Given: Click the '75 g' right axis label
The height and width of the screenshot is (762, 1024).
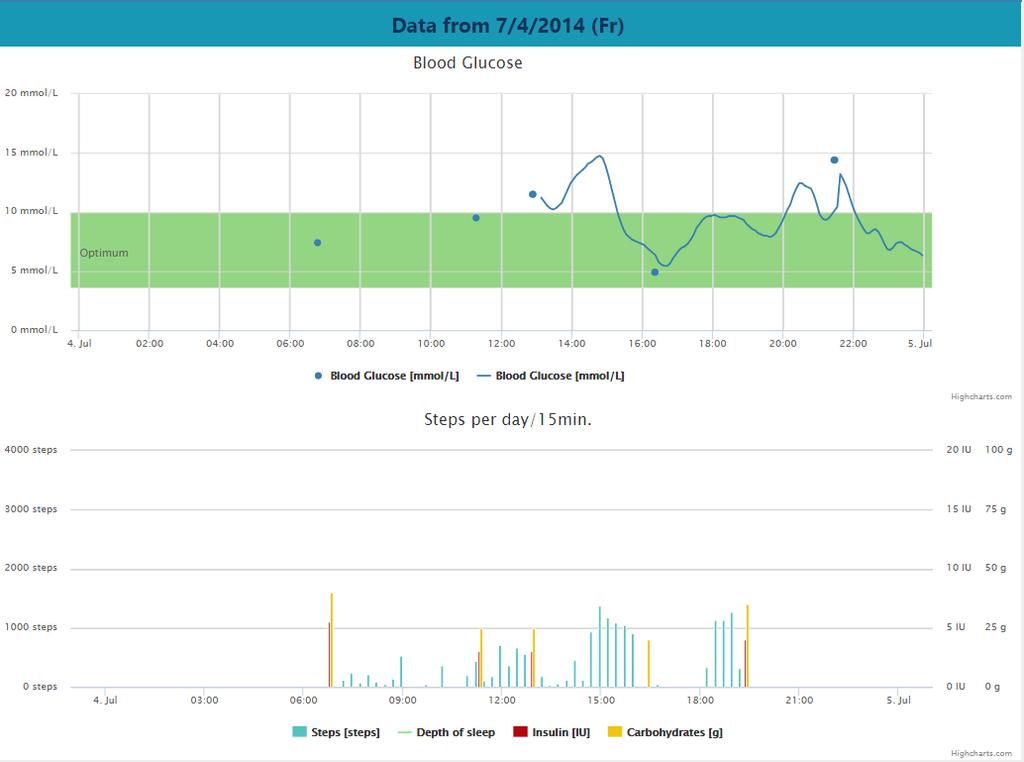Looking at the screenshot, I should [995, 509].
